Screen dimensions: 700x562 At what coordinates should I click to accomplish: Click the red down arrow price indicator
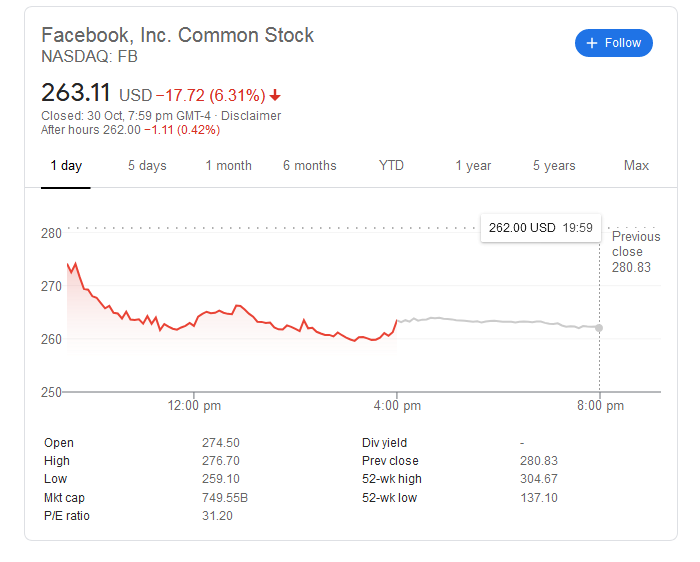point(275,96)
